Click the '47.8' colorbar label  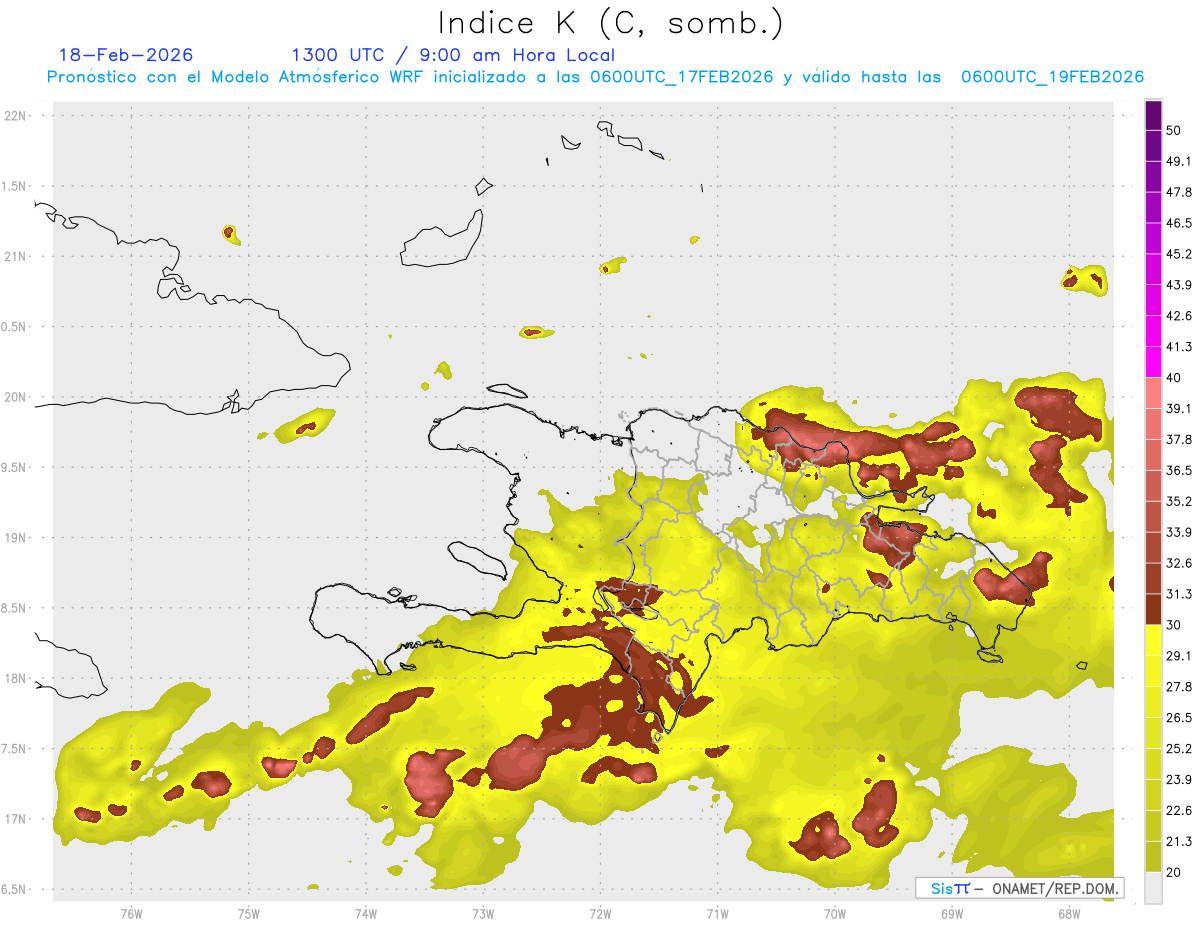click(1179, 192)
